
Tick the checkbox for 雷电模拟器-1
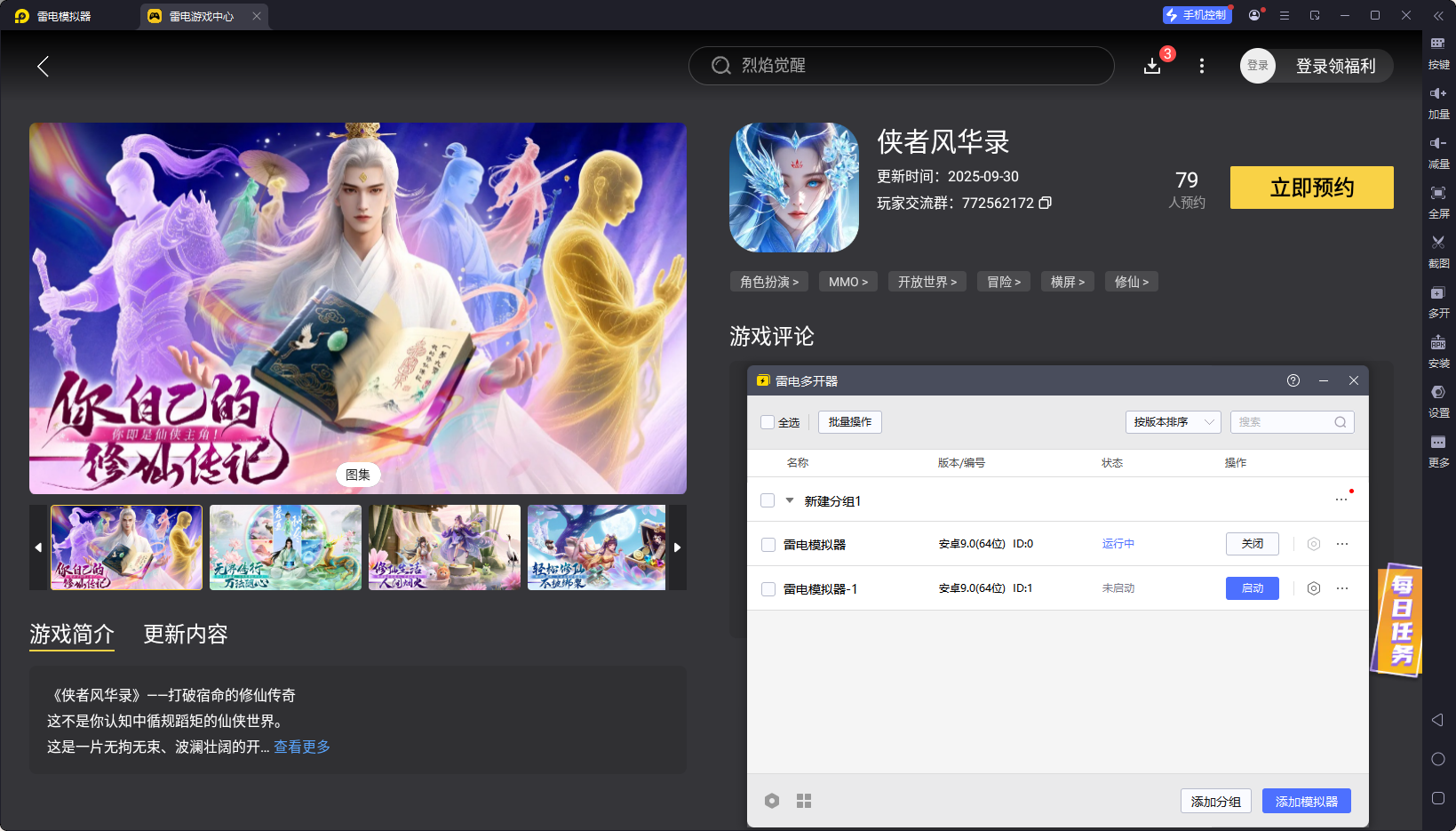(768, 589)
